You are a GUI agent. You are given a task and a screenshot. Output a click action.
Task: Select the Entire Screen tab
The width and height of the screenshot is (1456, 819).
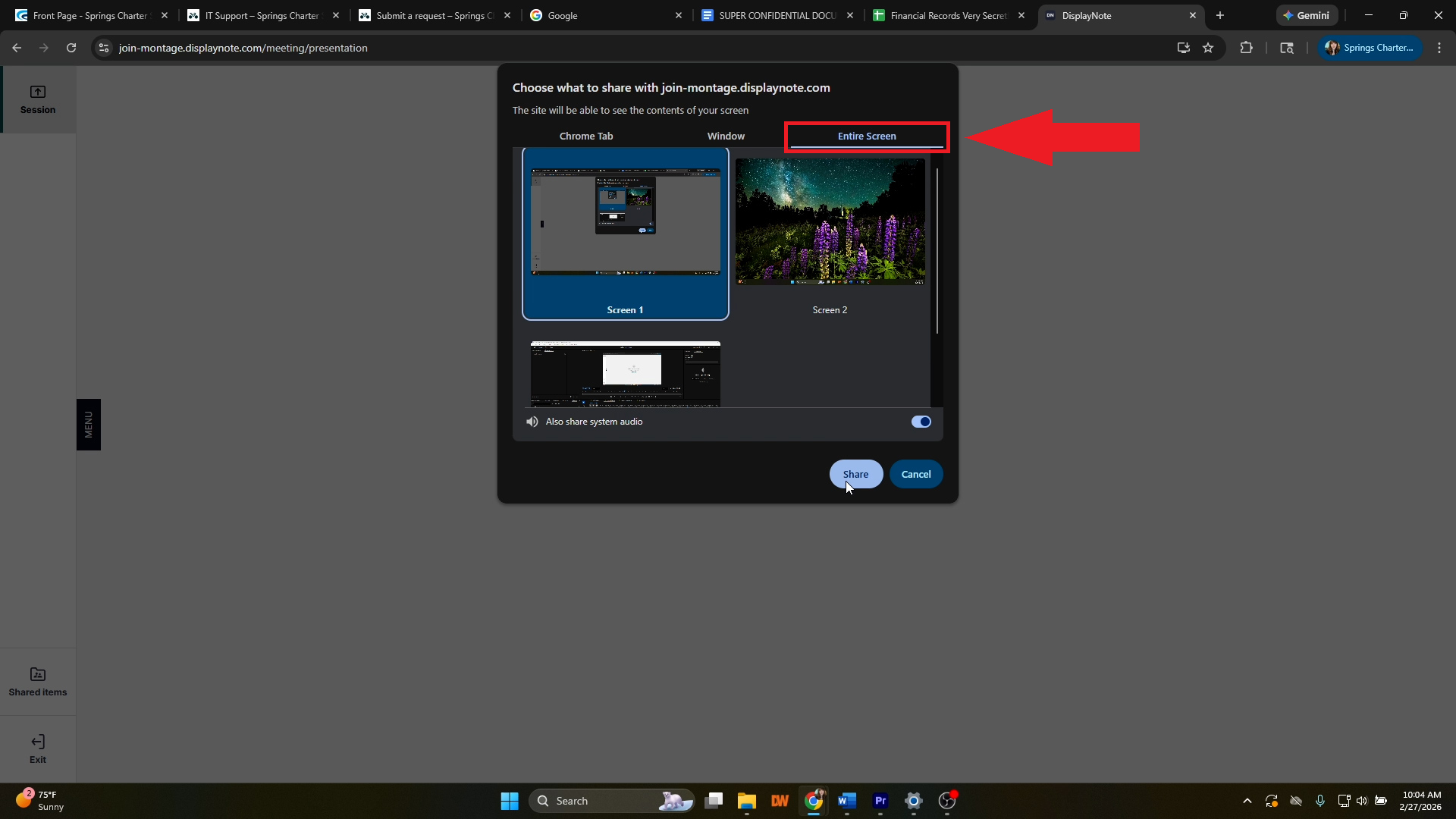(x=867, y=136)
